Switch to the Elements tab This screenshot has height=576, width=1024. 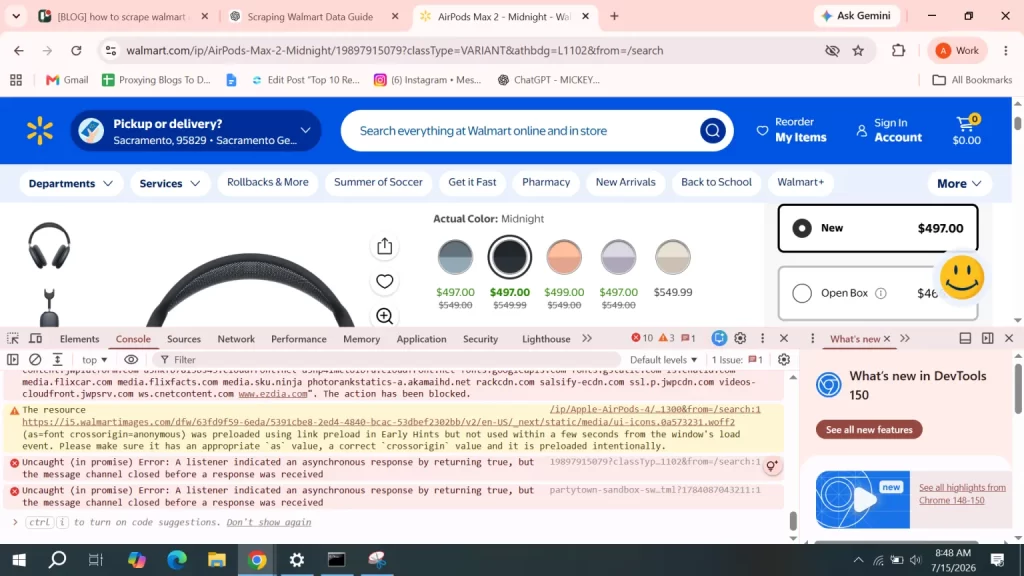click(x=80, y=339)
